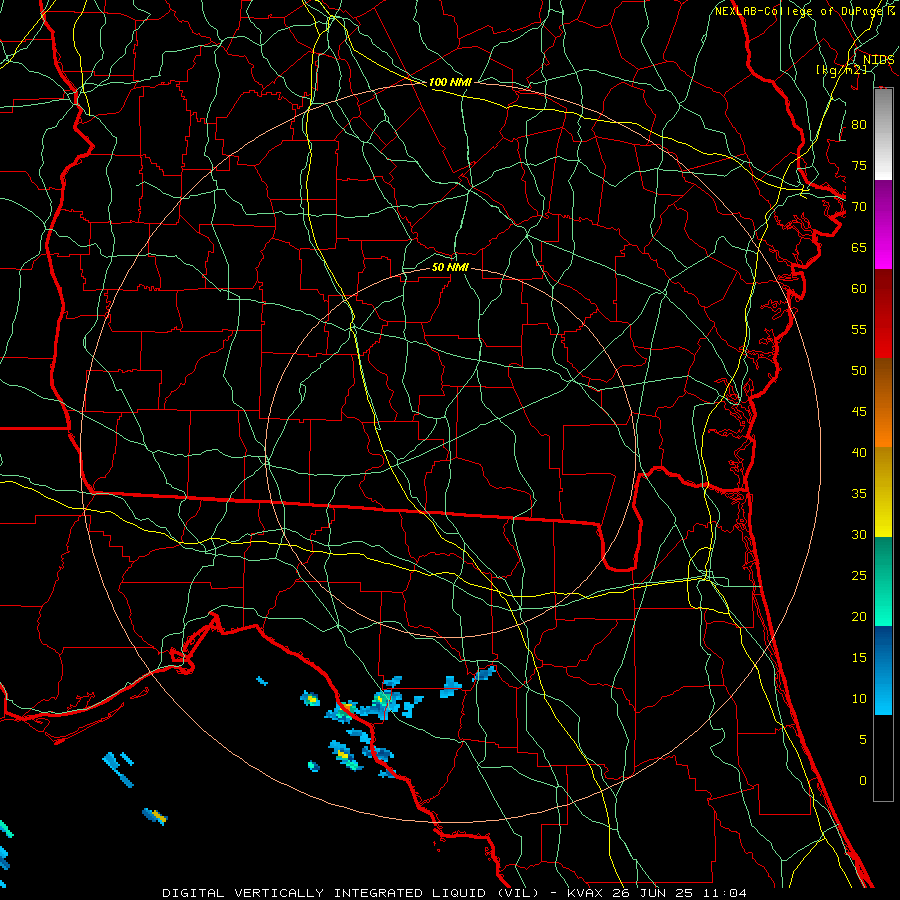Select the orange-brown band of the color scale

pyautogui.click(x=883, y=403)
